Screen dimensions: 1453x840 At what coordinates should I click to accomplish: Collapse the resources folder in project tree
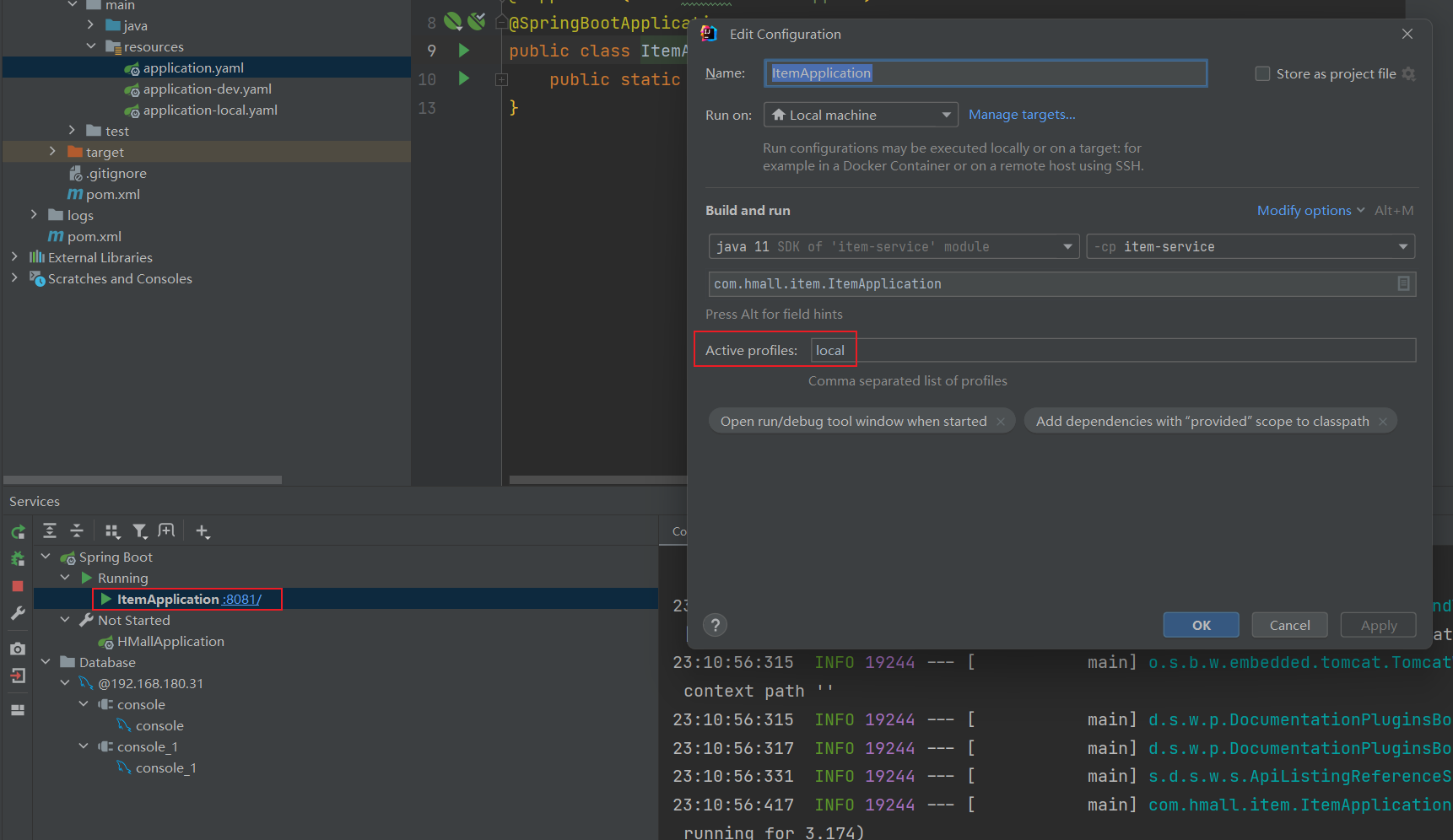point(91,46)
